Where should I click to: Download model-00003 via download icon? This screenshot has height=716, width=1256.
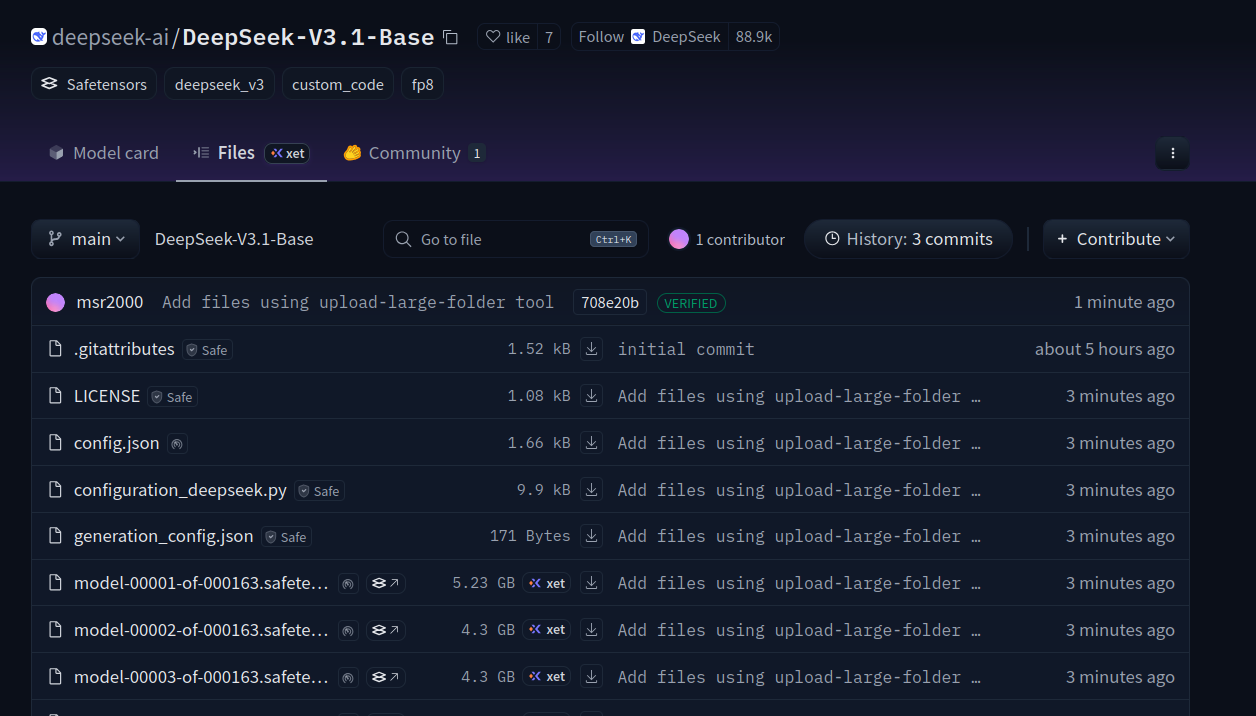592,677
